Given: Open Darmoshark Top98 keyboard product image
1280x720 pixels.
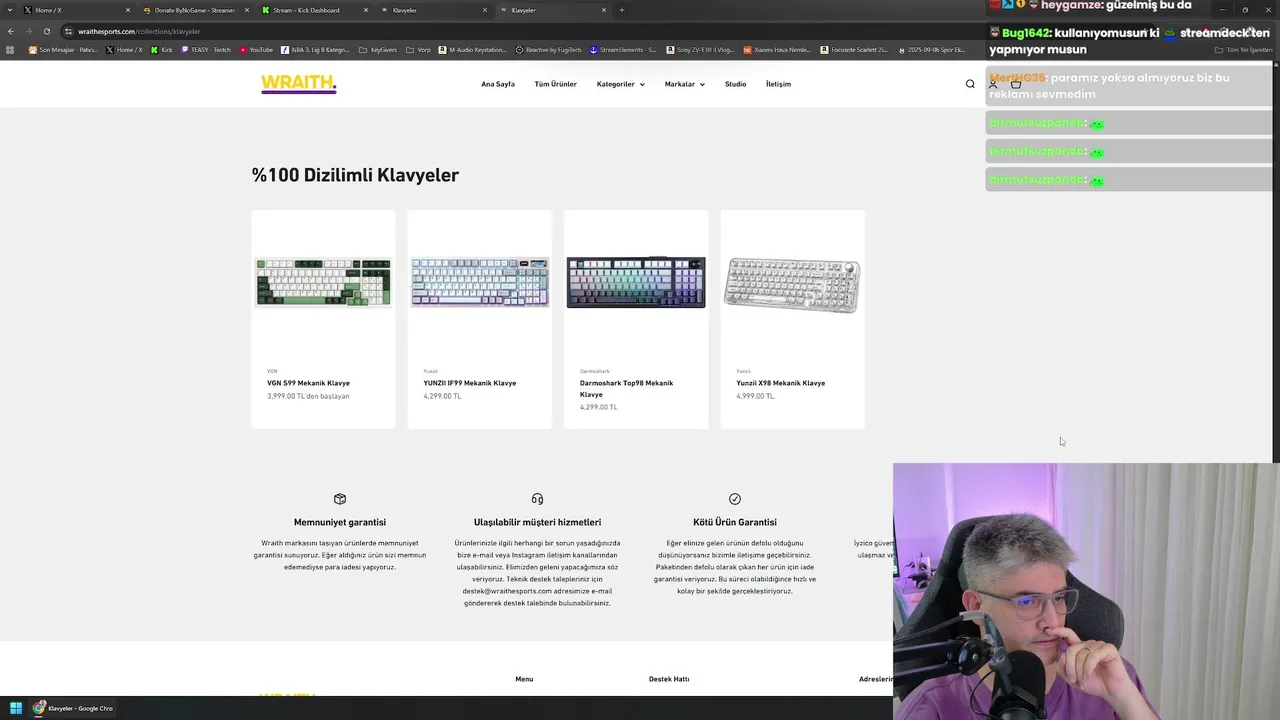Looking at the screenshot, I should point(636,282).
